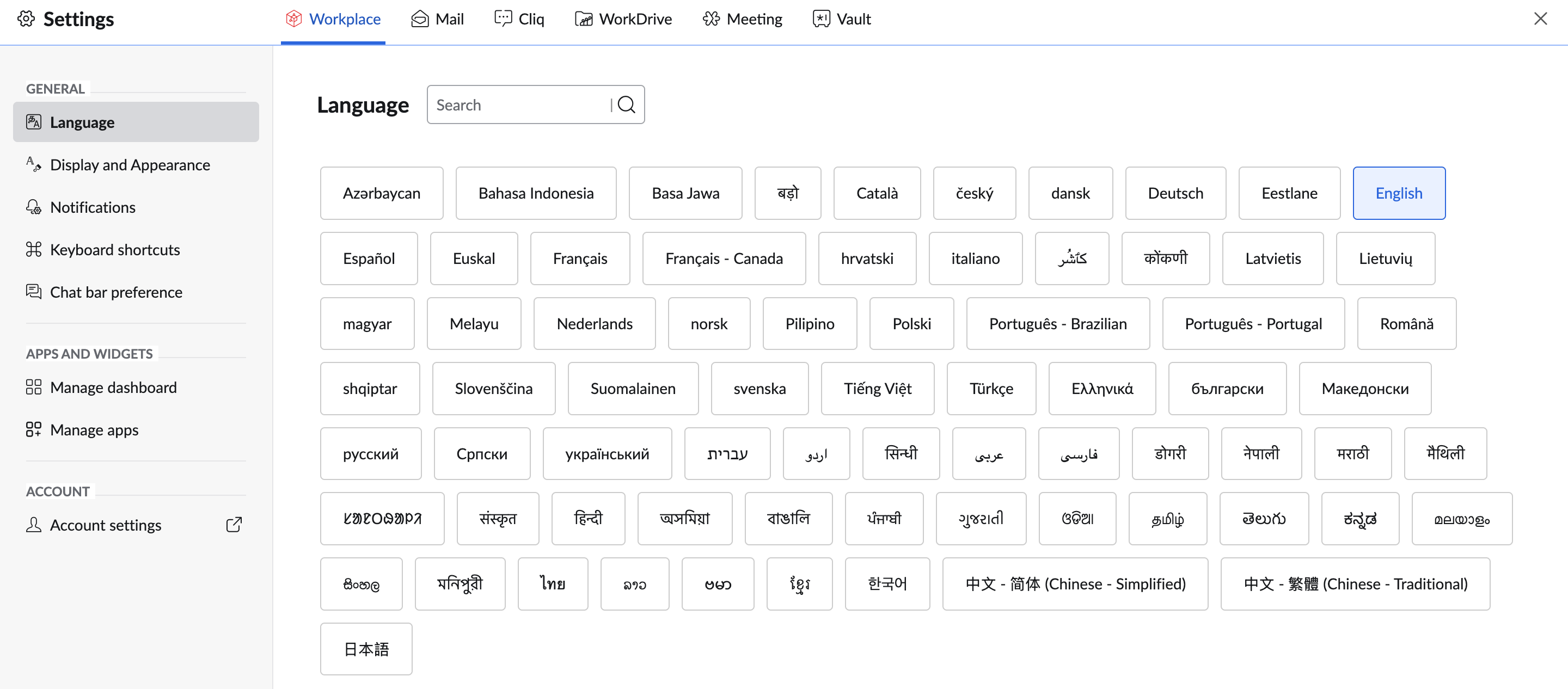Viewport: 1568px width, 689px height.
Task: Choose Română language
Action: click(1407, 323)
